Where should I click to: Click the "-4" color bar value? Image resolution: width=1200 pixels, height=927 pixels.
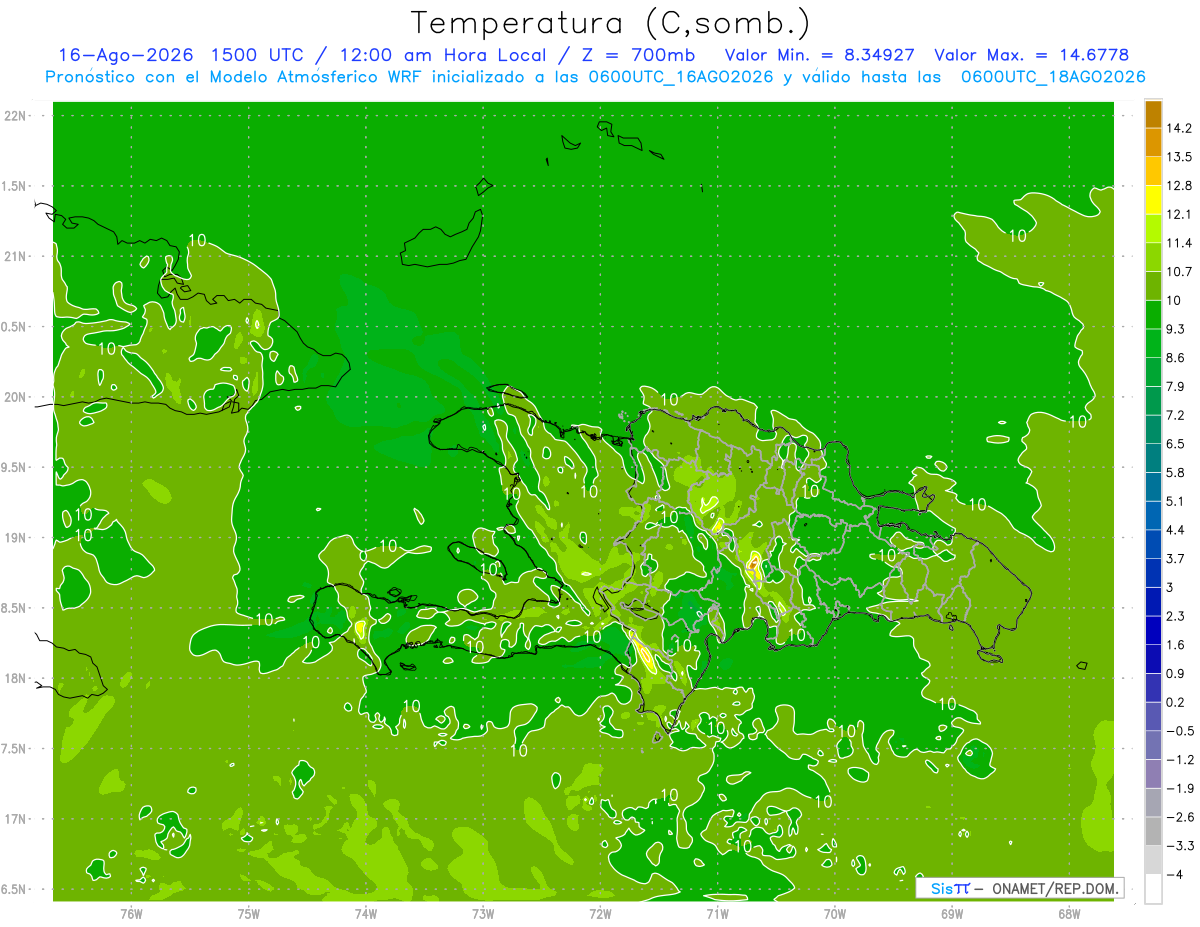click(x=1174, y=875)
